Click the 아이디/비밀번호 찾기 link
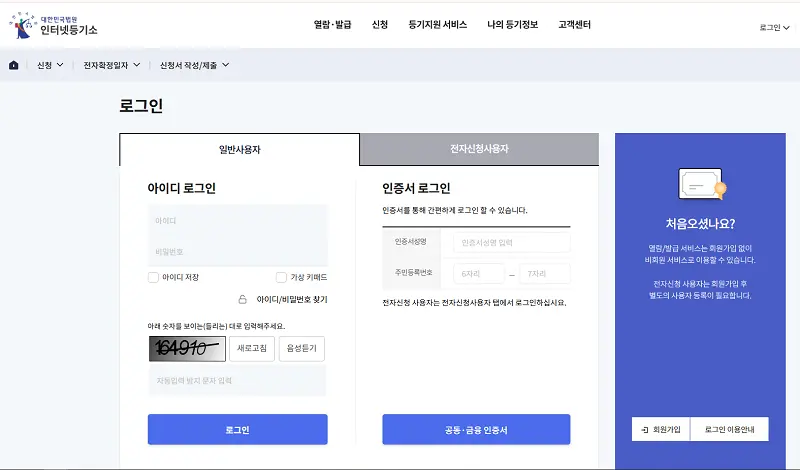 (x=292, y=300)
